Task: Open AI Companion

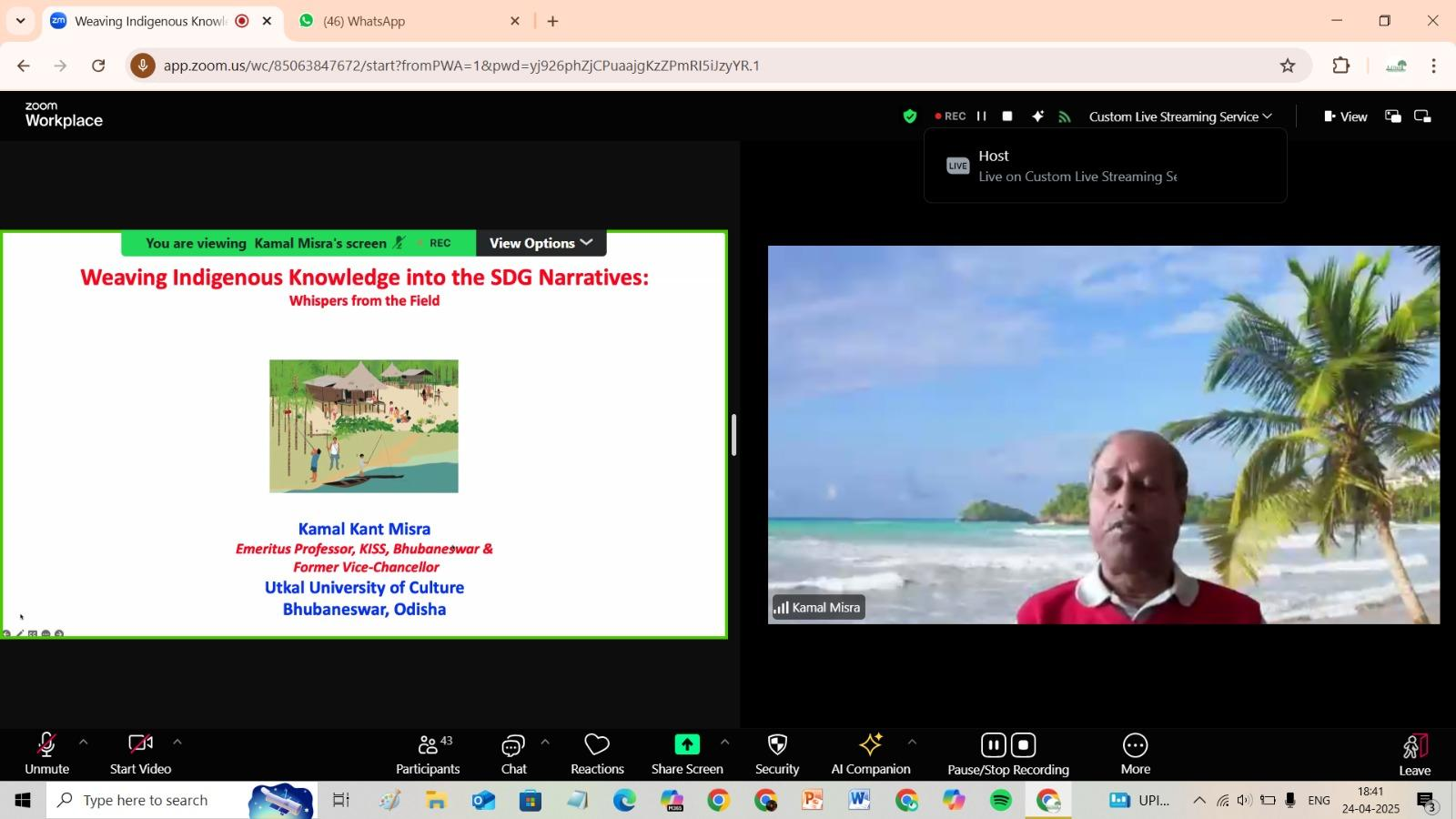Action: point(870,754)
